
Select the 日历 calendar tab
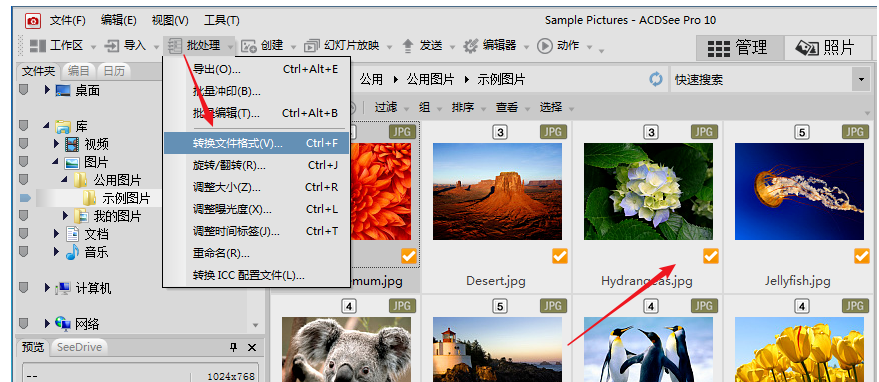(x=114, y=71)
